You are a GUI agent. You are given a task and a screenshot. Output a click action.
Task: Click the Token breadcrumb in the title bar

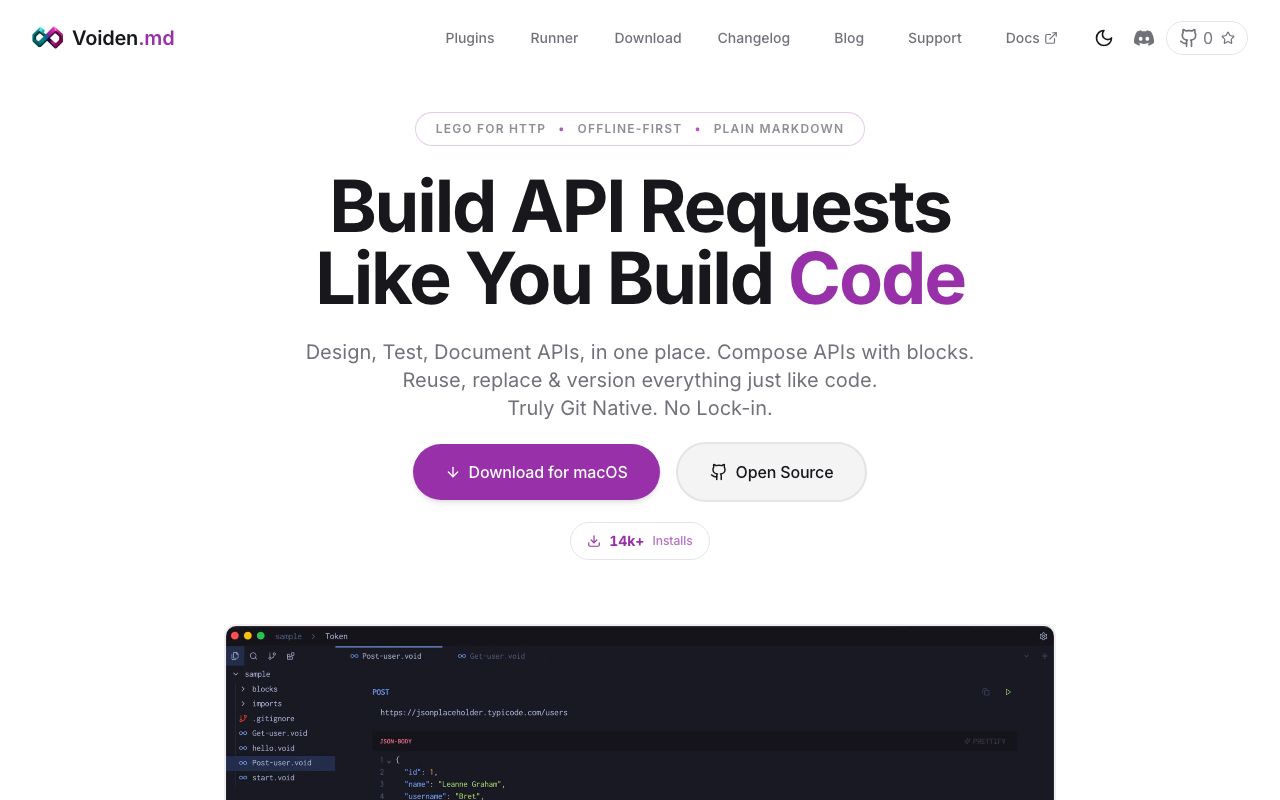[336, 636]
